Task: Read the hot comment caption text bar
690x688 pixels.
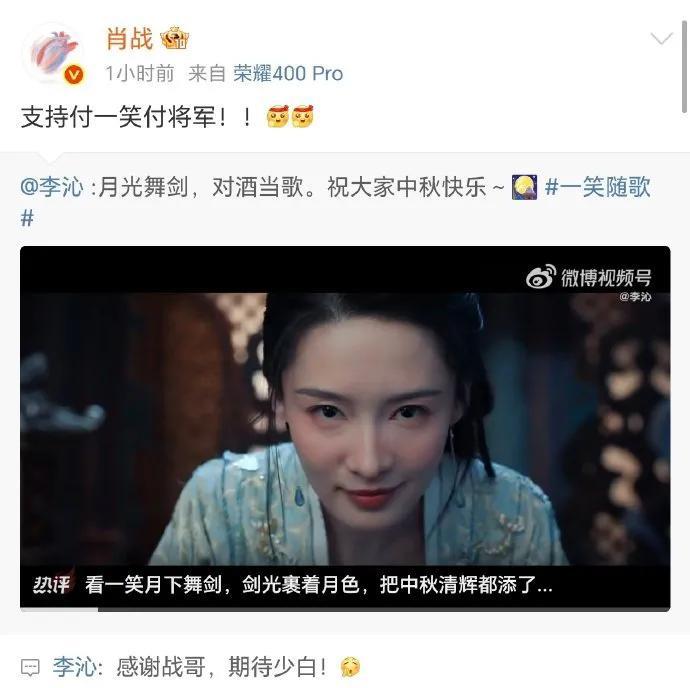Action: (x=319, y=585)
